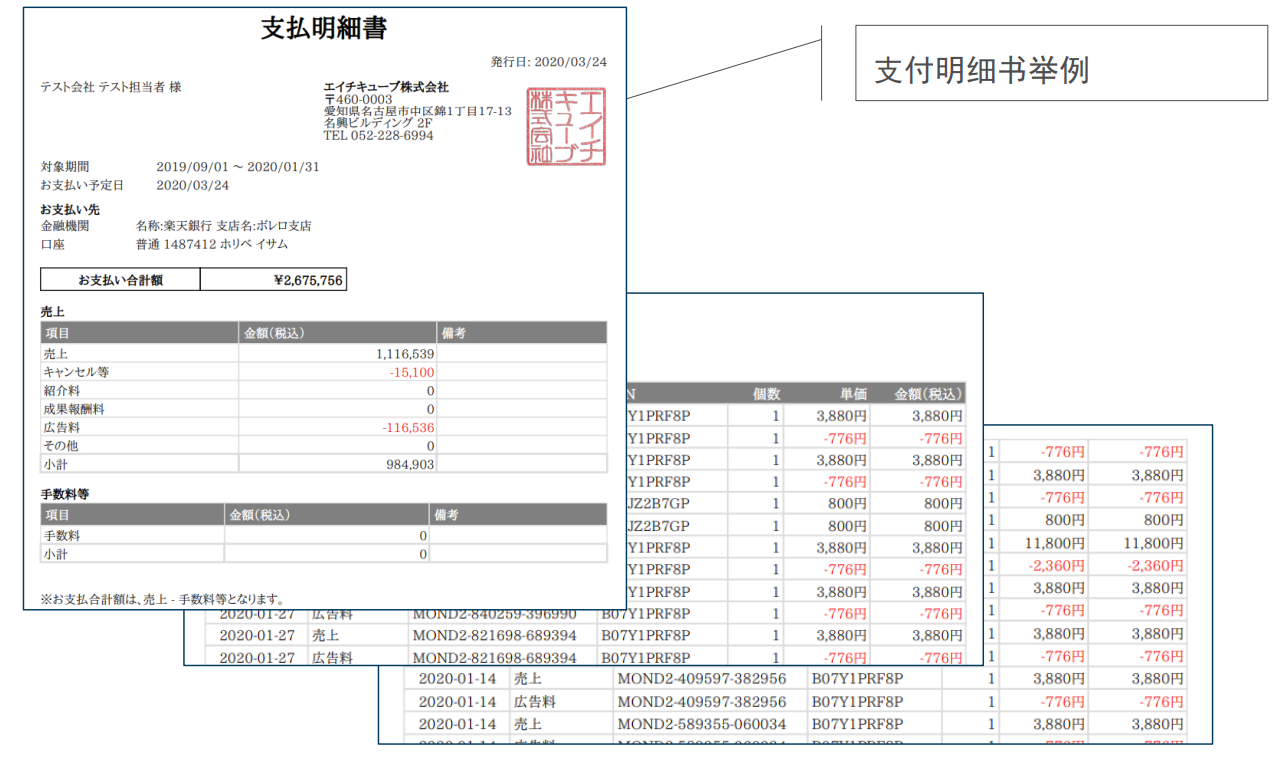Click the building line 名興ビルディング 2F
Viewport: 1274px width, 759px height.
377,124
